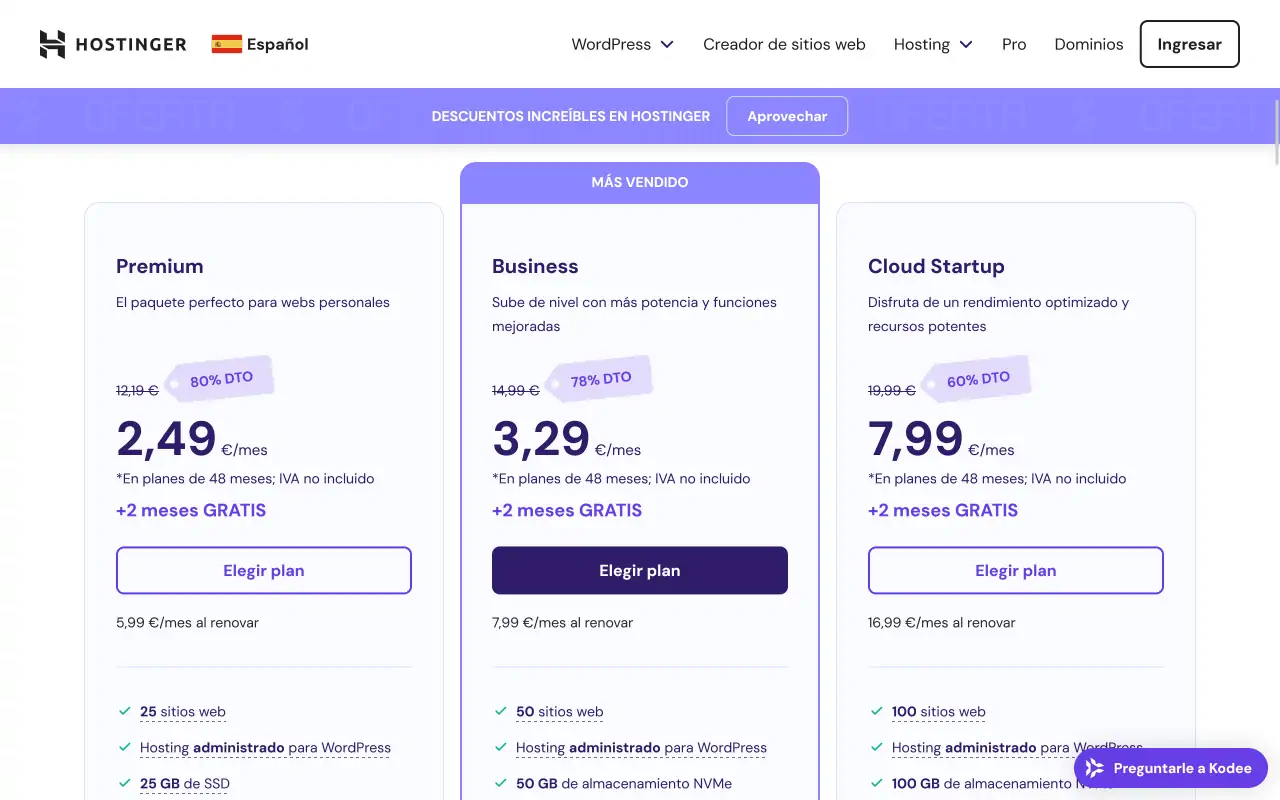
Task: Open the WordPress menu label
Action: [611, 44]
